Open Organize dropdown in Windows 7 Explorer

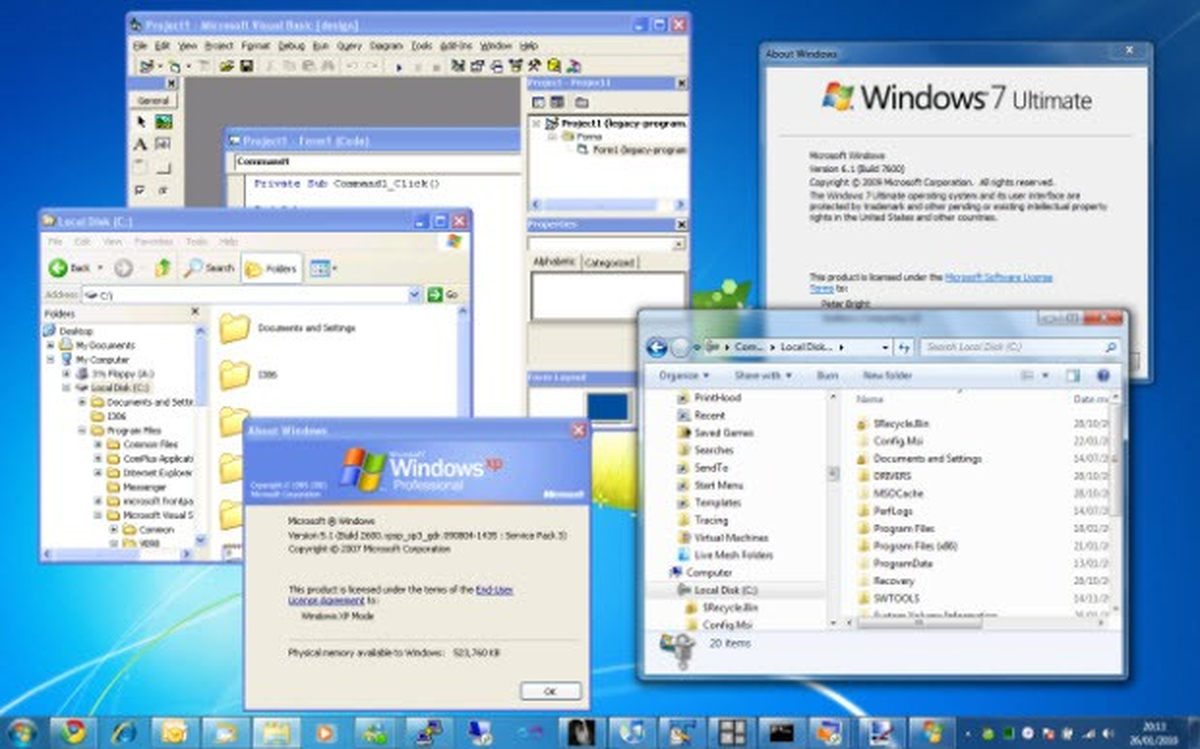click(x=682, y=375)
